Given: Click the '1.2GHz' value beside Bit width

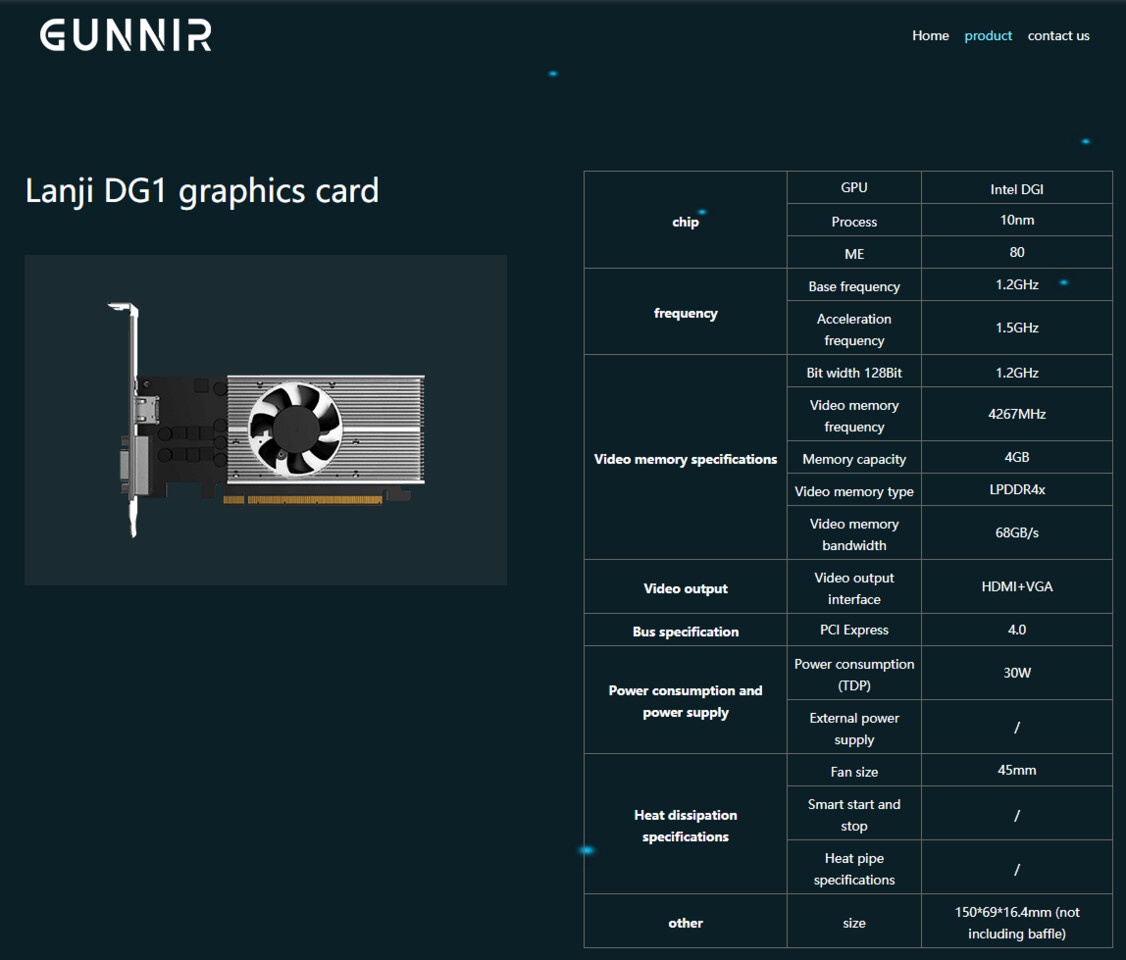Looking at the screenshot, I should tap(1017, 371).
